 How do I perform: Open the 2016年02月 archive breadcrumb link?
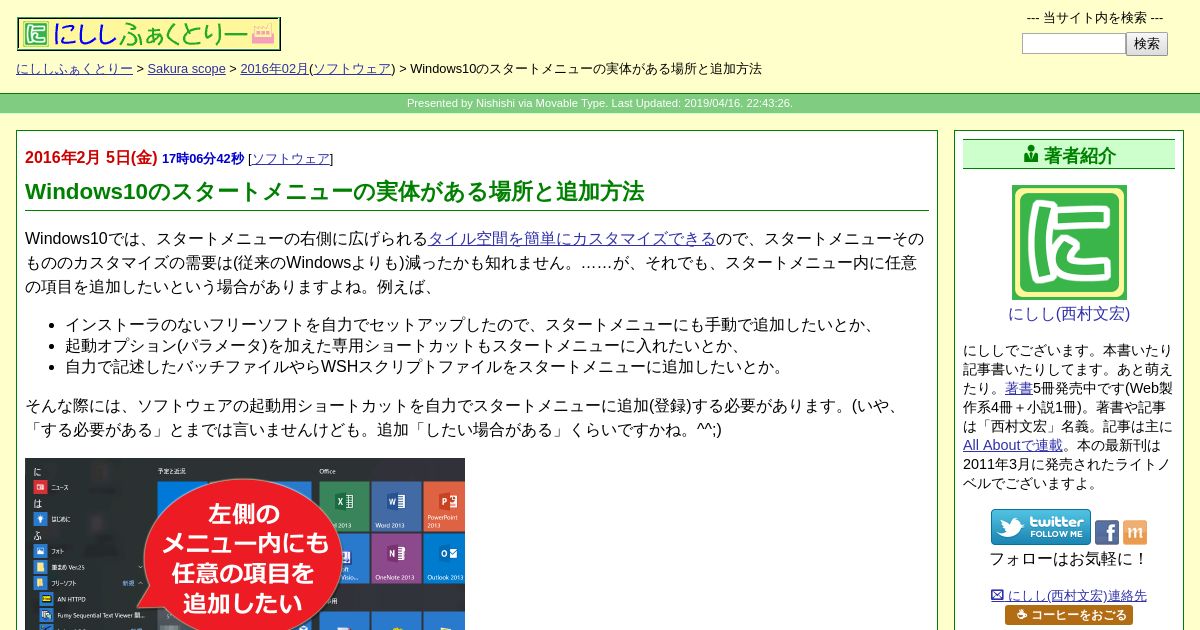pyautogui.click(x=274, y=69)
